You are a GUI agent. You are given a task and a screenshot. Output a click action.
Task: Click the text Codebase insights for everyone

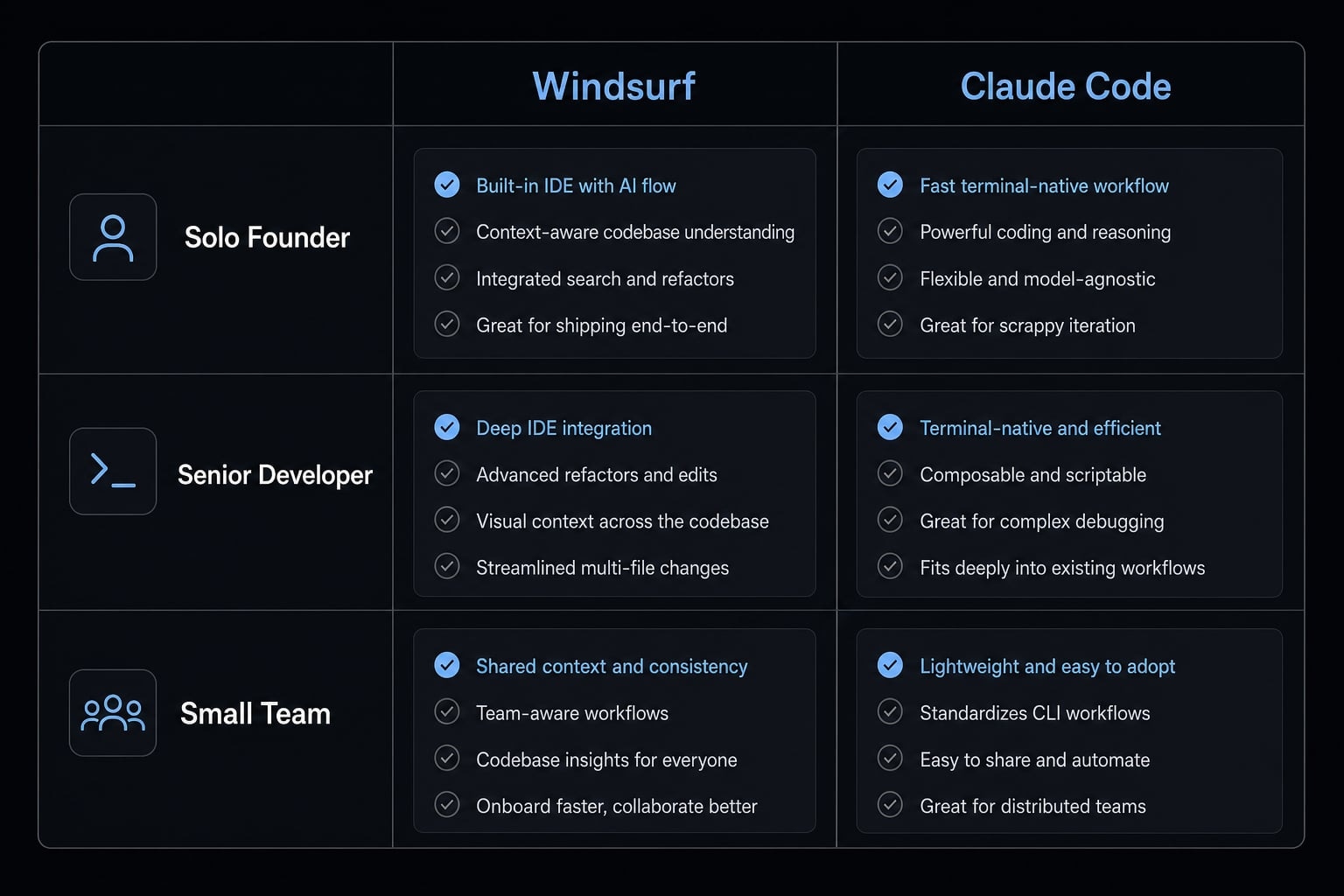(606, 759)
